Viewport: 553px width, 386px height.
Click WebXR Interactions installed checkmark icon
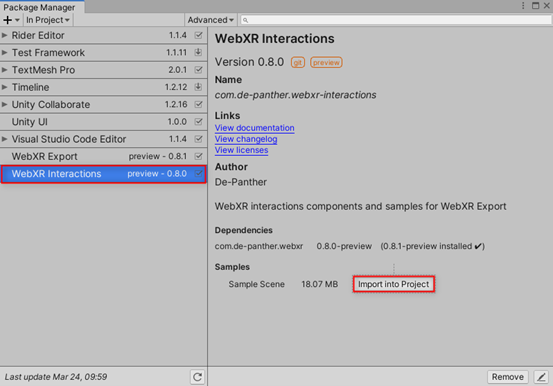point(199,173)
